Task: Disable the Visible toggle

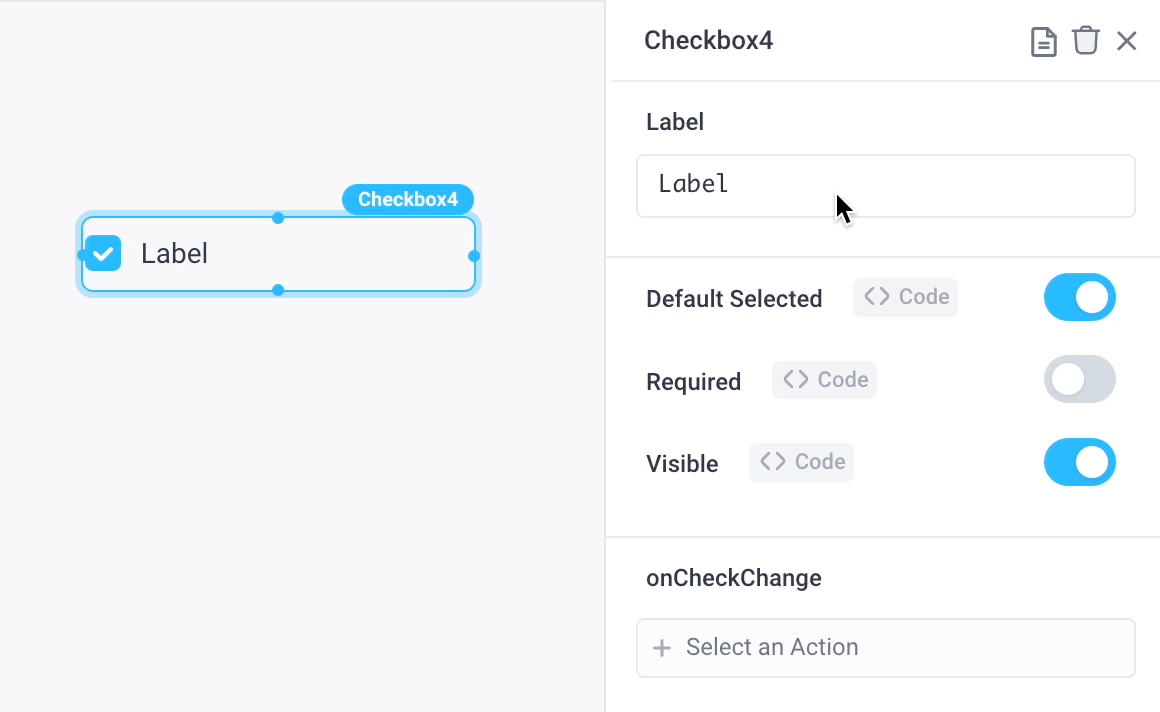Action: [x=1080, y=462]
